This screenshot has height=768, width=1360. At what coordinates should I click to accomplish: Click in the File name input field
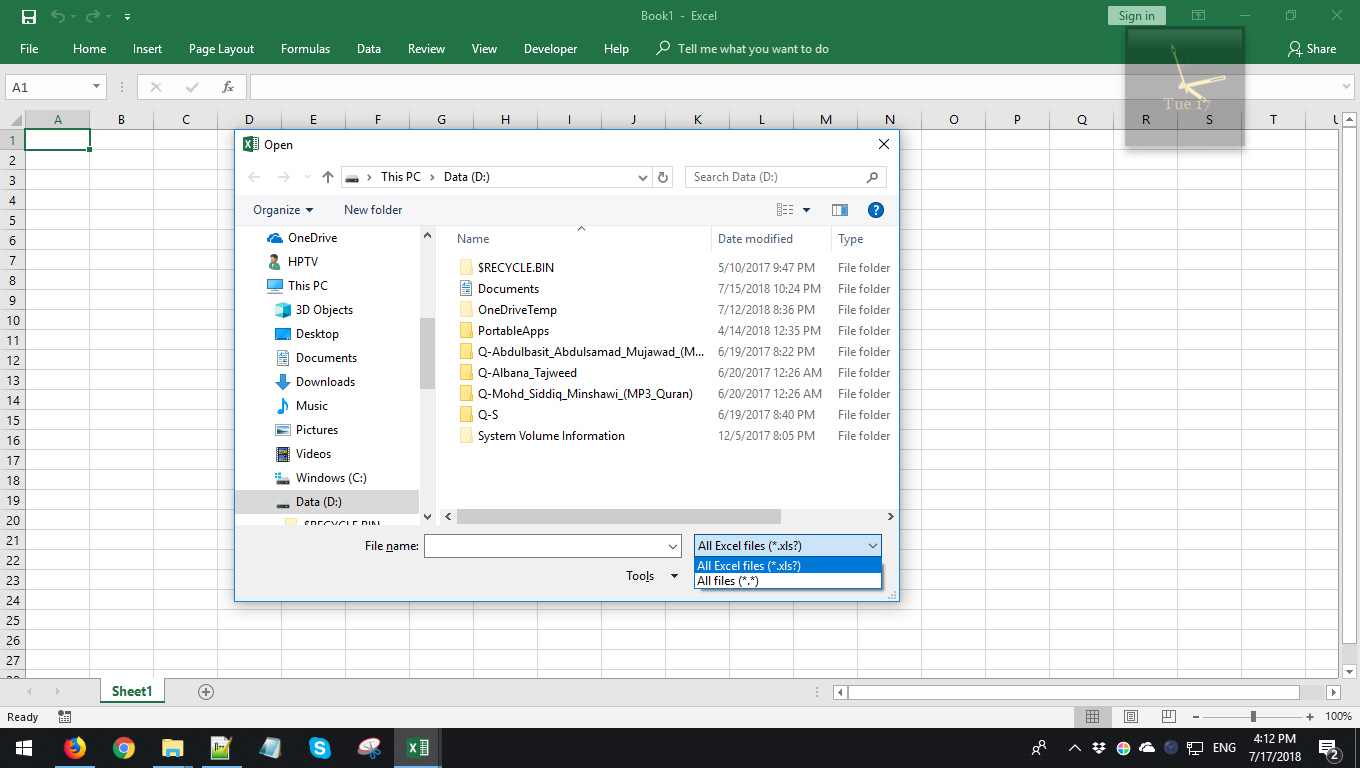pyautogui.click(x=545, y=546)
